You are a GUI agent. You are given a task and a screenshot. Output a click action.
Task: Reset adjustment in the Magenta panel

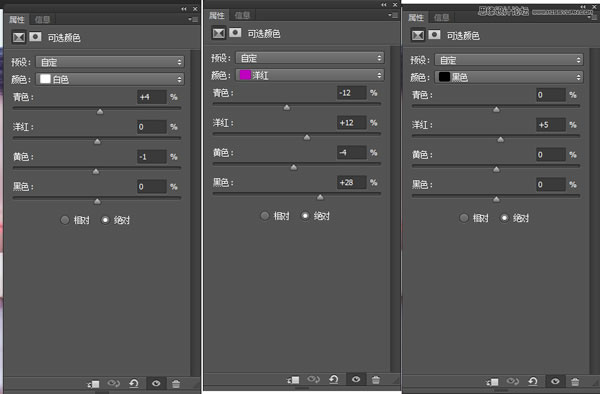coord(334,379)
